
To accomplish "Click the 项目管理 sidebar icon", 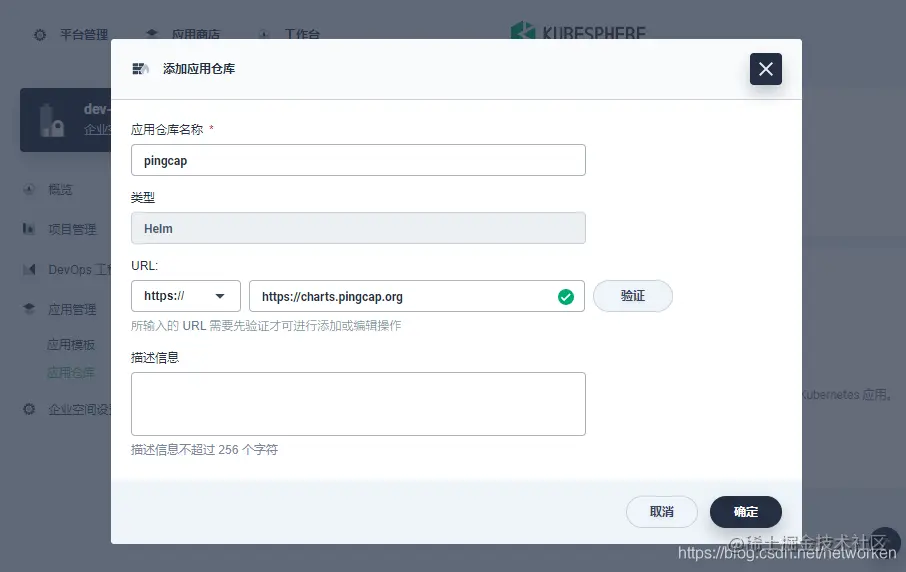I will point(29,229).
